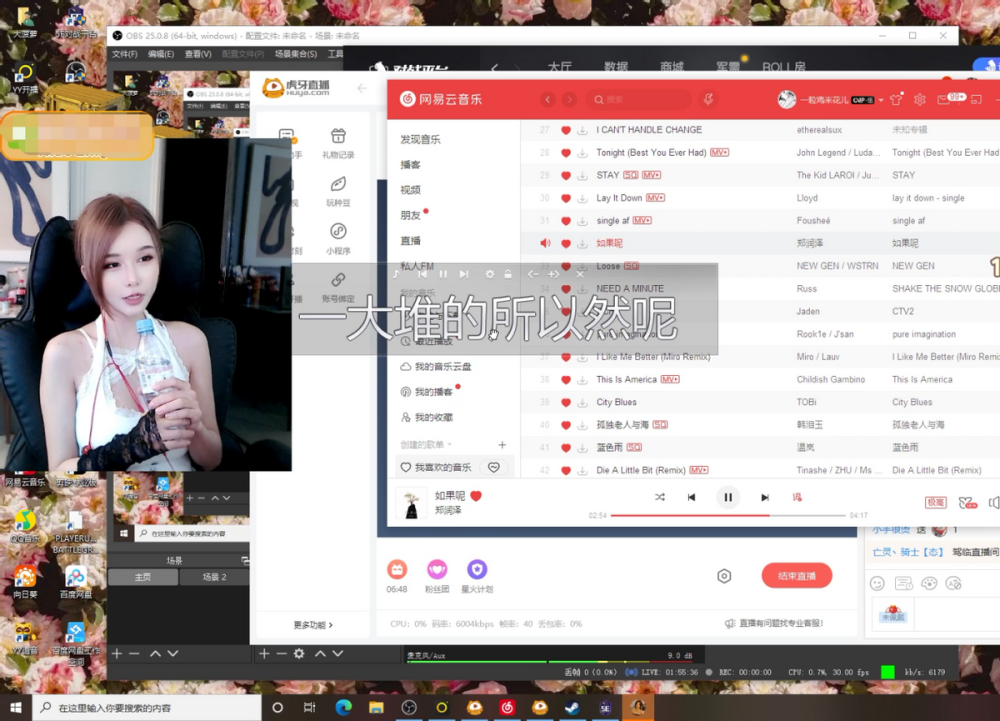1000x721 pixels.
Task: Click the Windows taskbar search box
Action: tap(147, 708)
